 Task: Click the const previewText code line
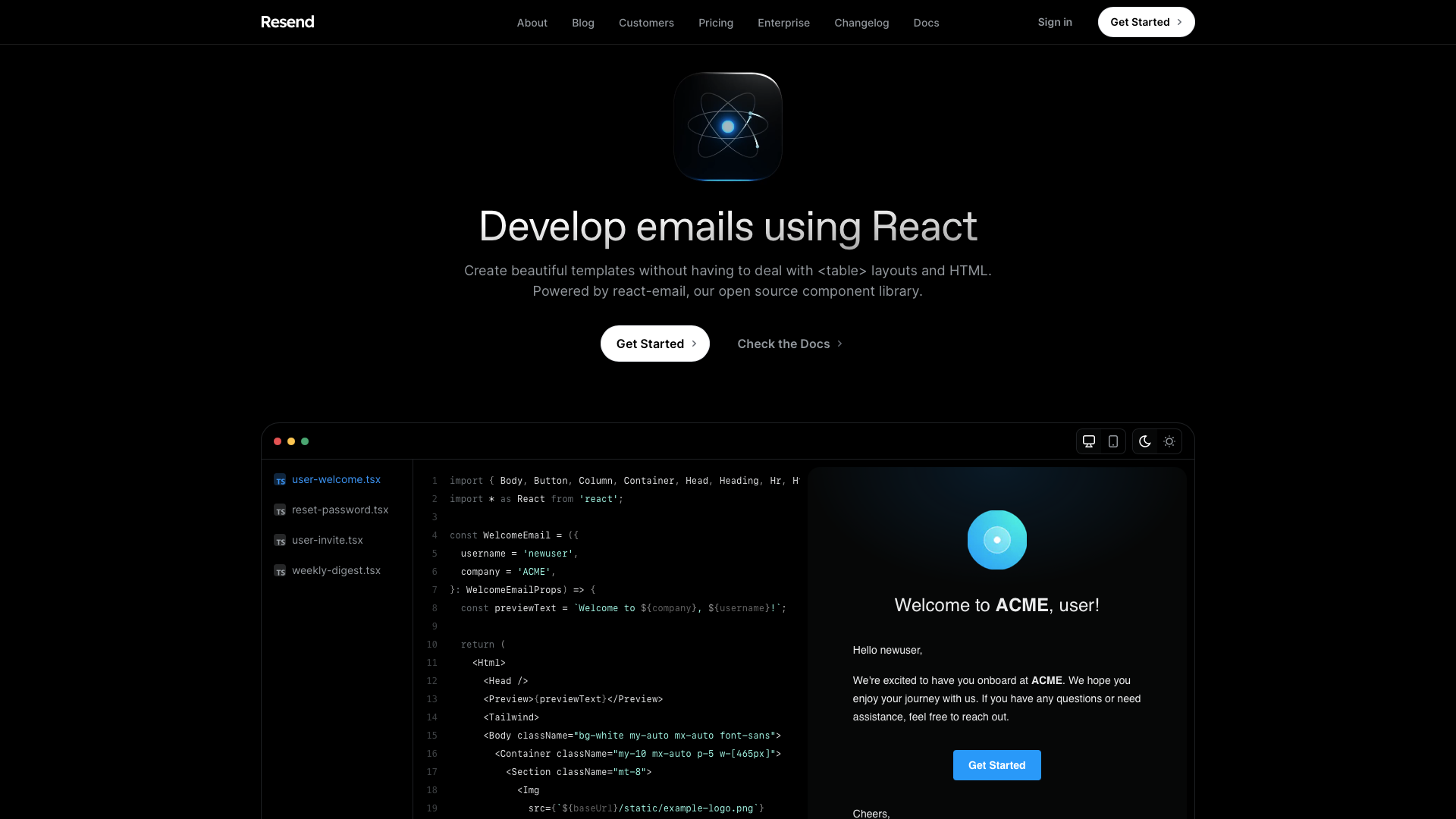[x=623, y=608]
